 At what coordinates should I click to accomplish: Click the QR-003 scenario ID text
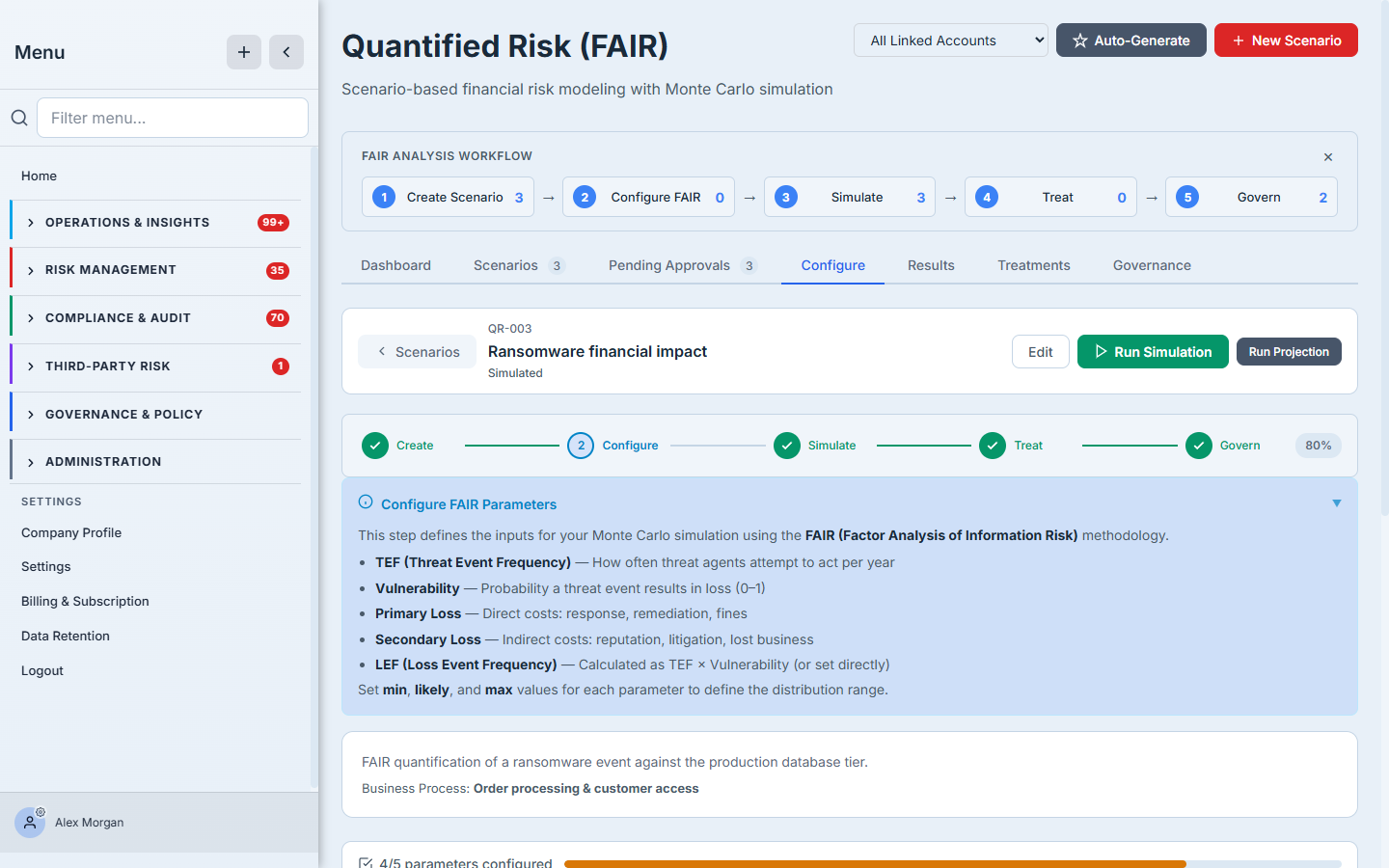click(x=510, y=329)
